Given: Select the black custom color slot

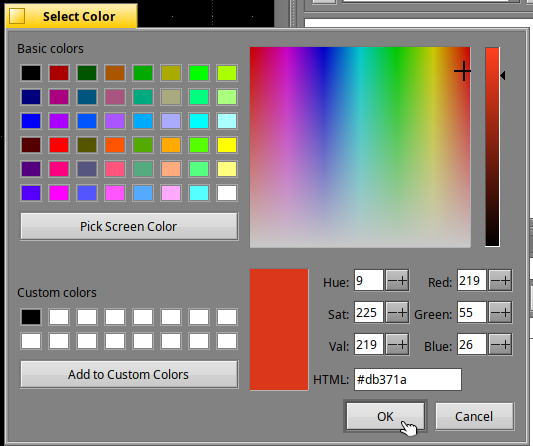Looking at the screenshot, I should click(31, 317).
